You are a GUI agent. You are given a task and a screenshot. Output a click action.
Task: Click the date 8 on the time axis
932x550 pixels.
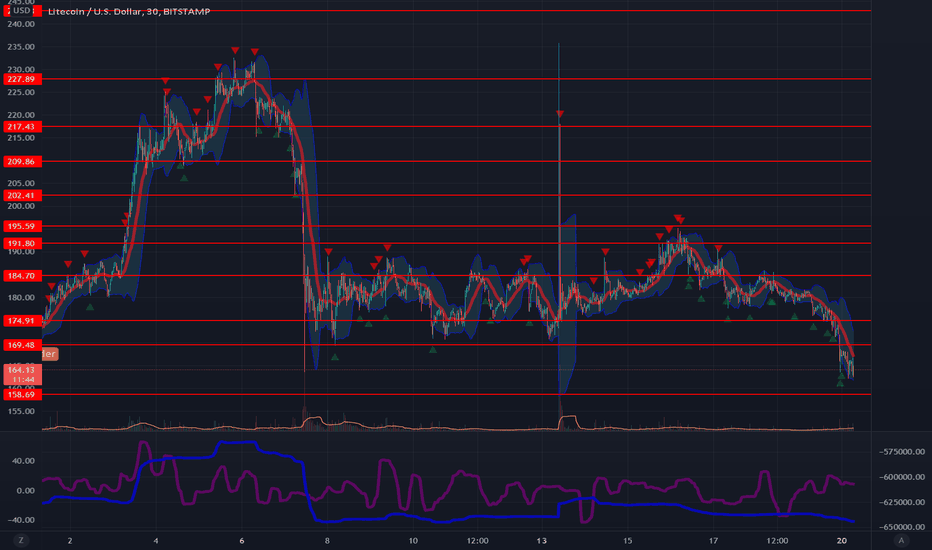[x=328, y=540]
